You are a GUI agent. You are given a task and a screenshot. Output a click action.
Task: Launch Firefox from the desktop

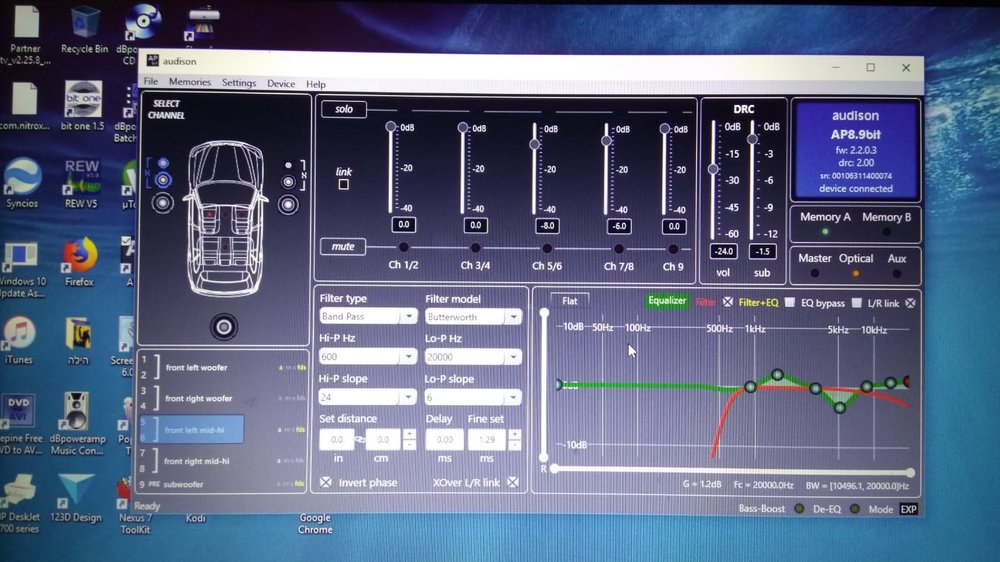point(79,262)
